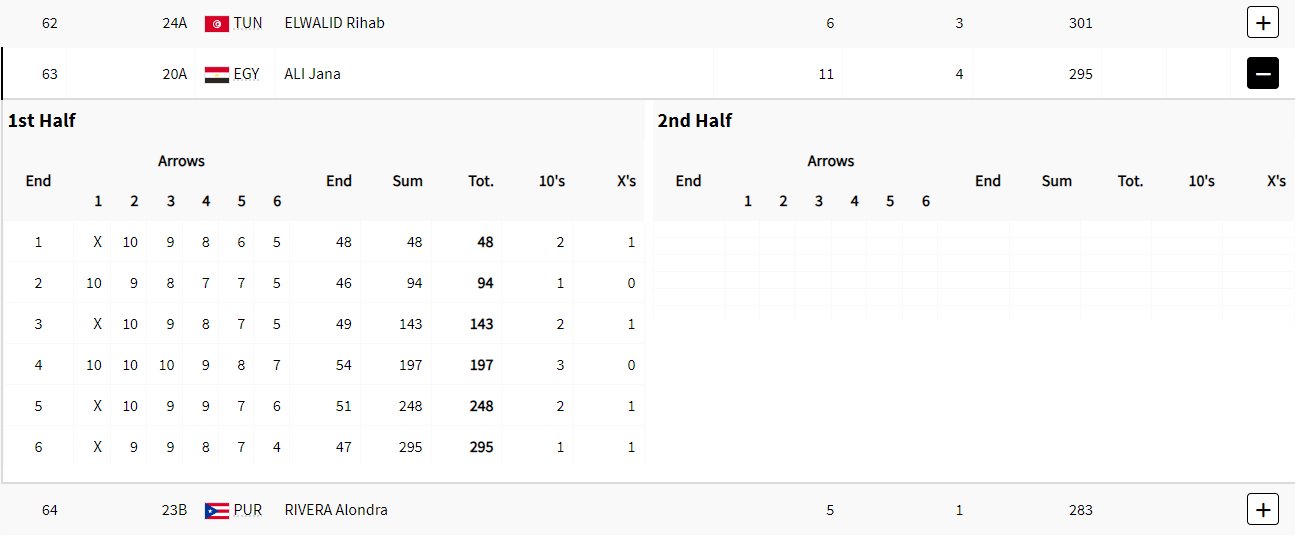1295x536 pixels.
Task: Click end 6 running total 295 in bold
Action: point(481,447)
